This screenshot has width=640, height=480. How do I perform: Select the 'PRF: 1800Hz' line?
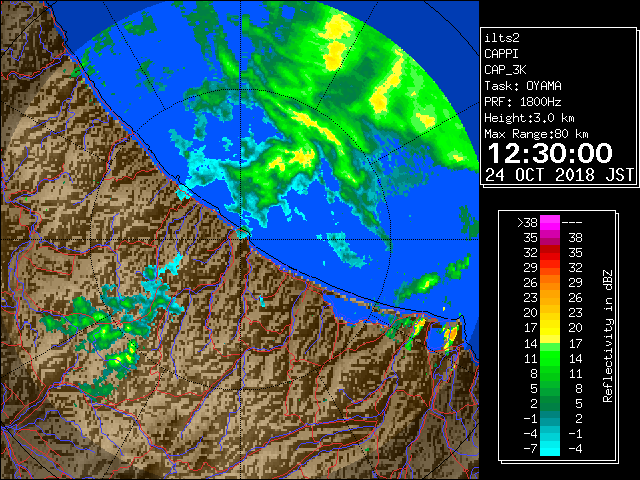point(522,102)
